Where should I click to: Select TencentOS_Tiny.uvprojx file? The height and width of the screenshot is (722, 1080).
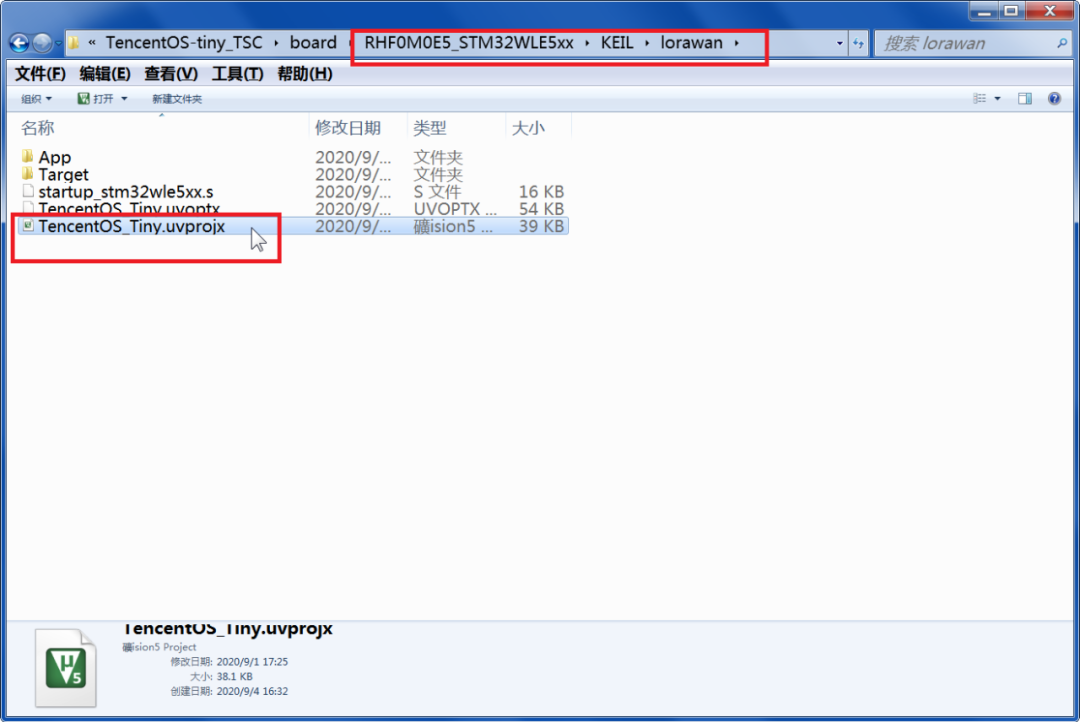[x=132, y=226]
